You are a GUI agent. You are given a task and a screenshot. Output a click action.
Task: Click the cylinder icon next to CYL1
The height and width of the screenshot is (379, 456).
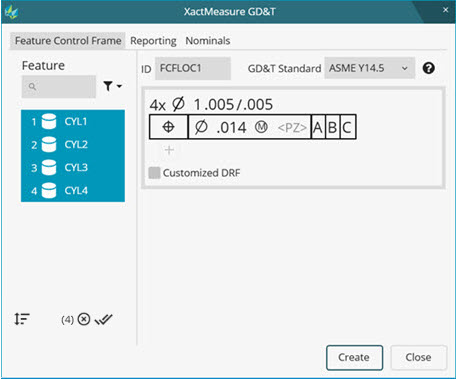[49, 122]
